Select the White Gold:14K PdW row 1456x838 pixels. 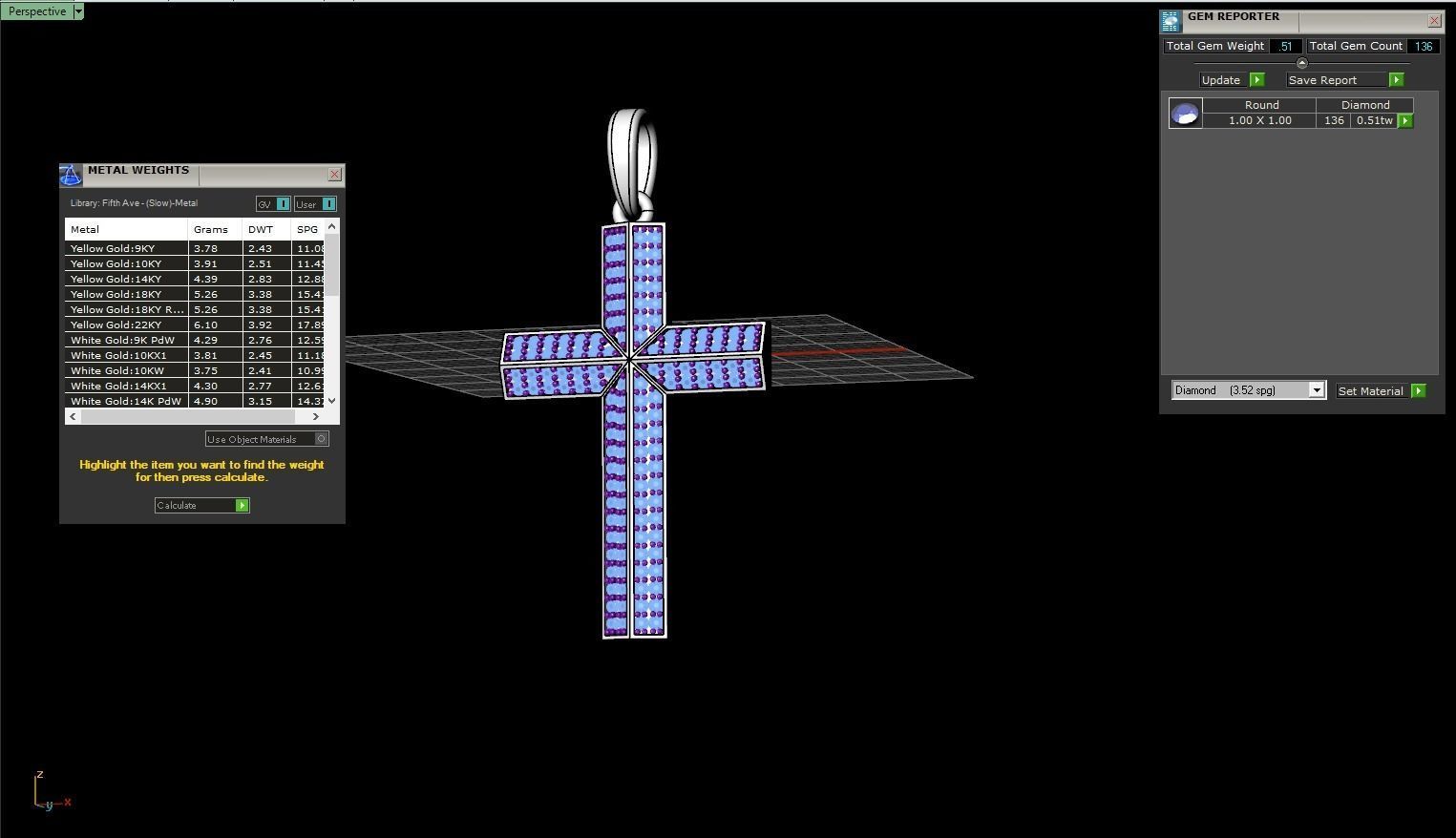[x=196, y=401]
